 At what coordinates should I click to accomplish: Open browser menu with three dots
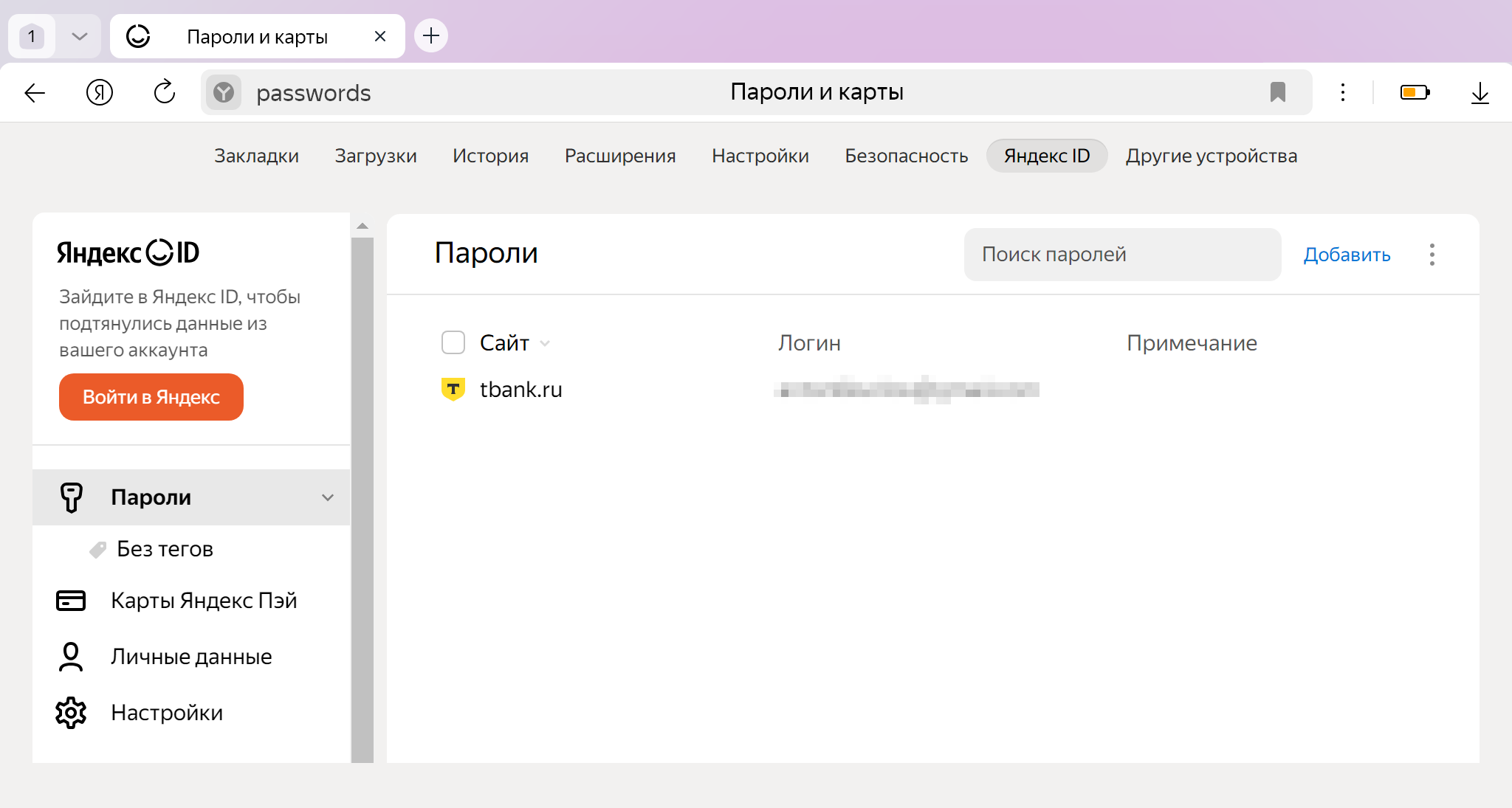coord(1343,92)
